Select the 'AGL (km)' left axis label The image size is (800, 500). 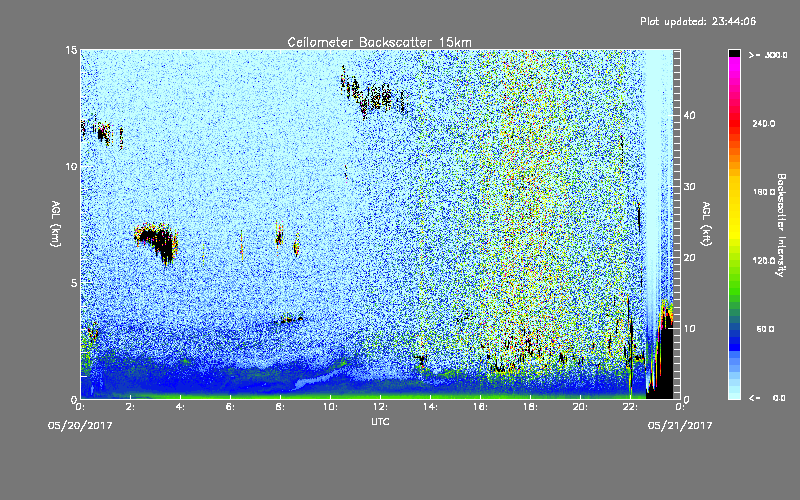56,224
